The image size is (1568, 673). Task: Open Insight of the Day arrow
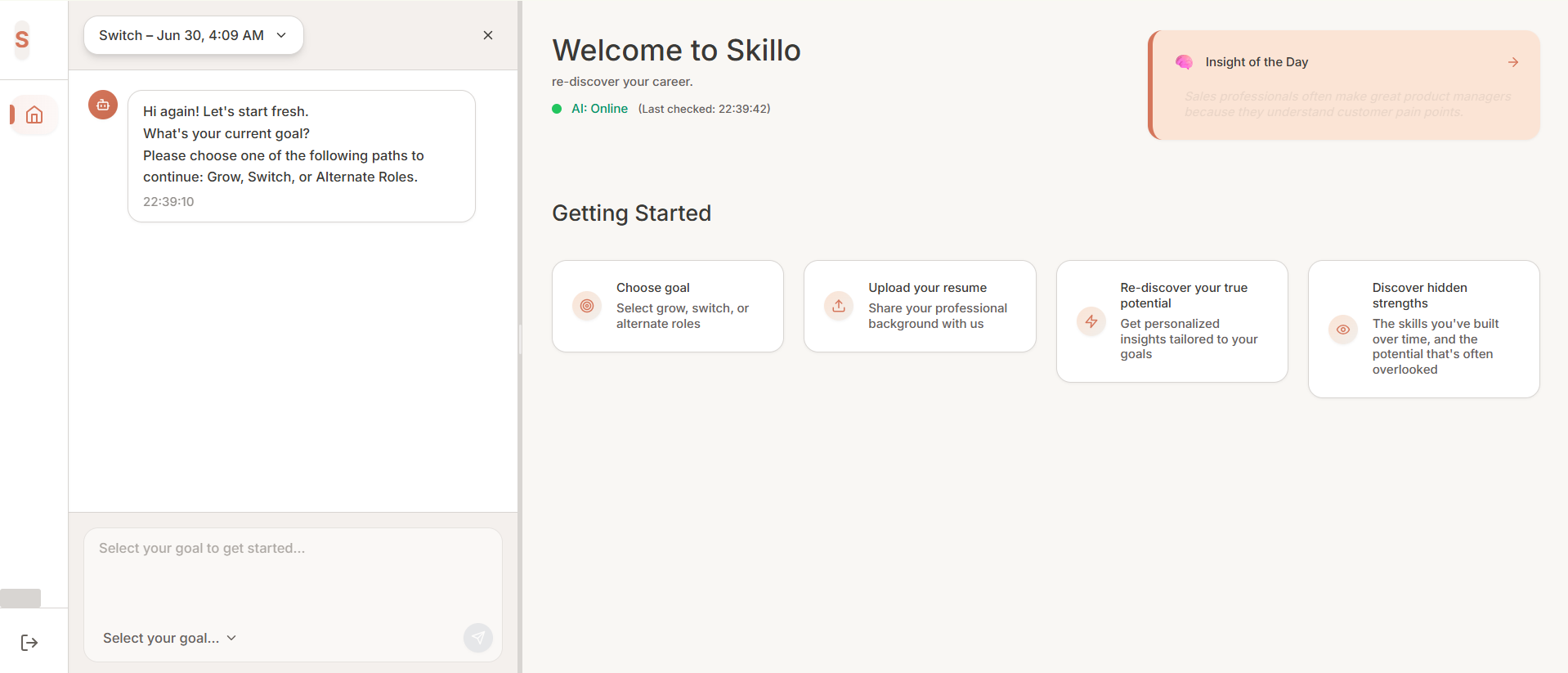(x=1513, y=62)
